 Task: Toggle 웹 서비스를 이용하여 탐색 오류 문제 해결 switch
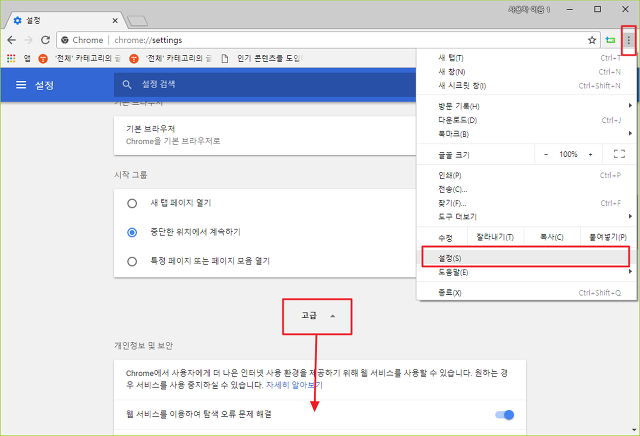click(x=504, y=415)
